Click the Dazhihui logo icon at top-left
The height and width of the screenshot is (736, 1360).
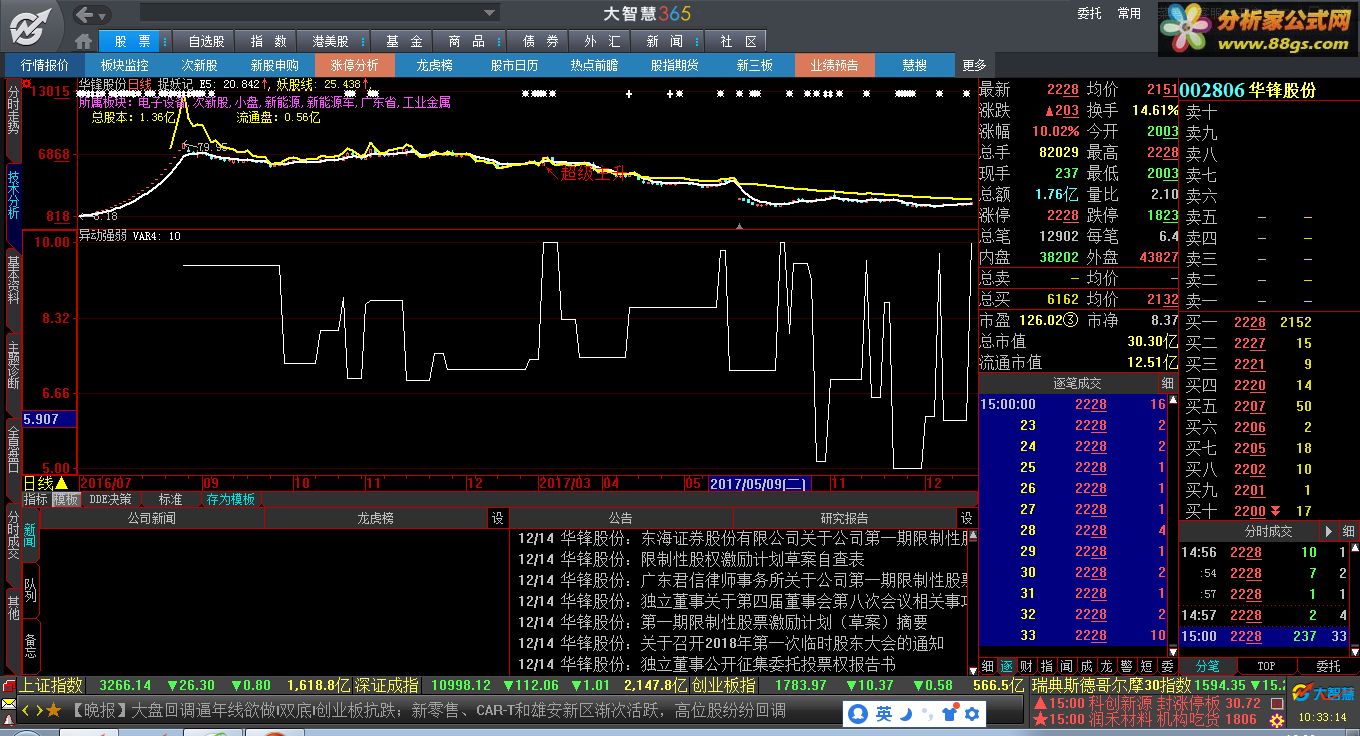point(32,26)
